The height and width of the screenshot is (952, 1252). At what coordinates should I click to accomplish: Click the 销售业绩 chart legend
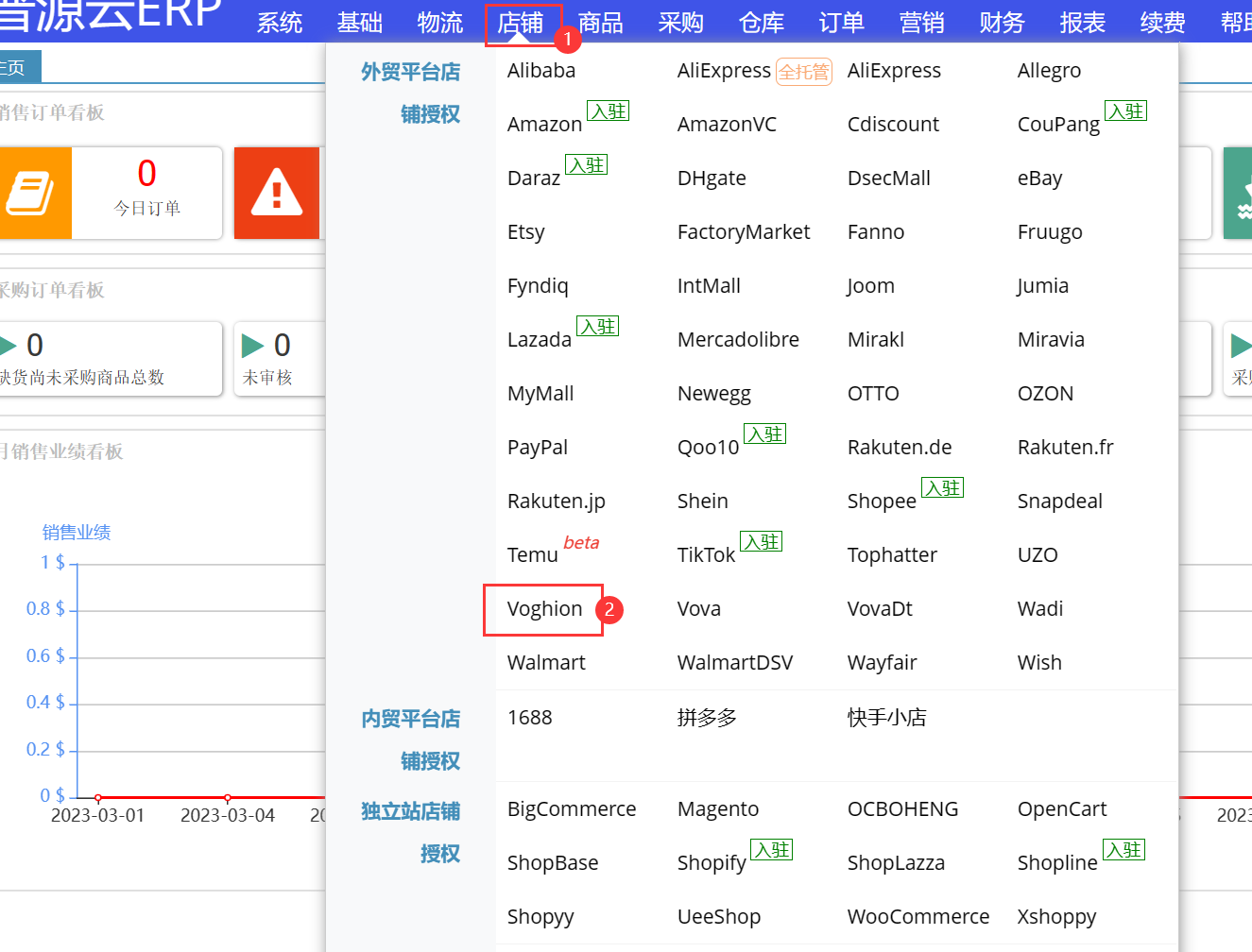(77, 533)
